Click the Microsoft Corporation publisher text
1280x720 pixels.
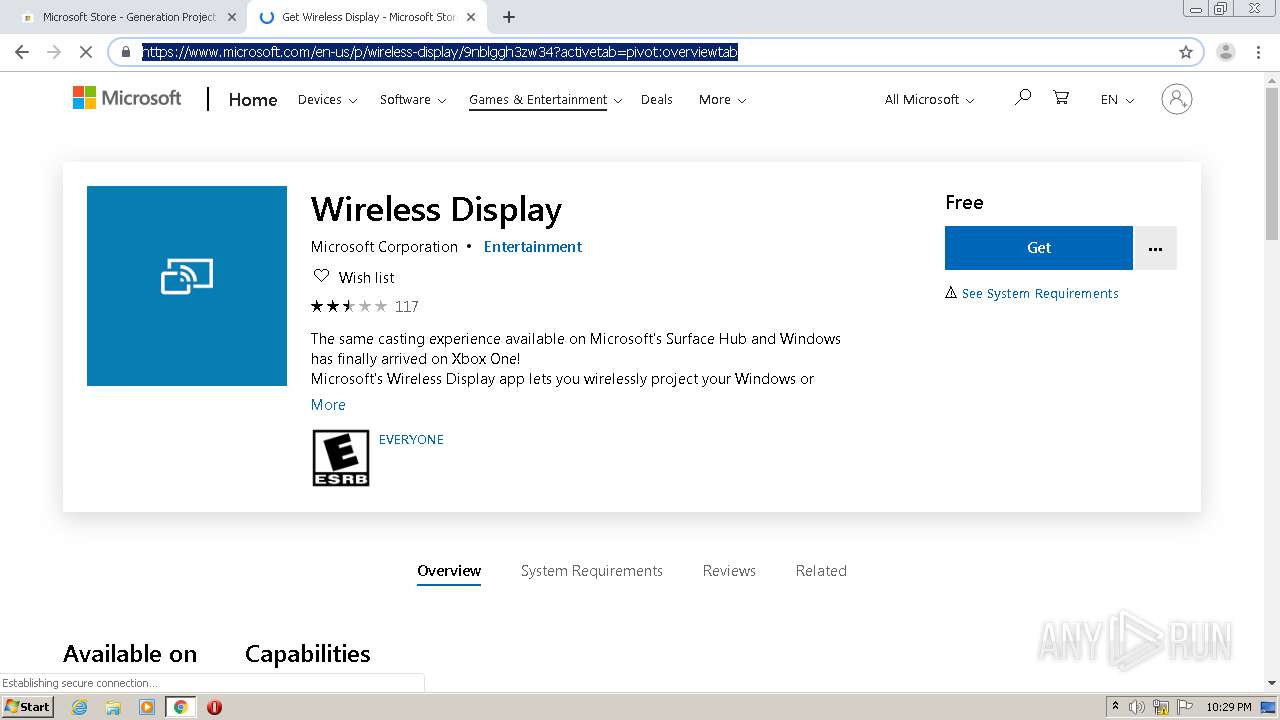(x=384, y=247)
